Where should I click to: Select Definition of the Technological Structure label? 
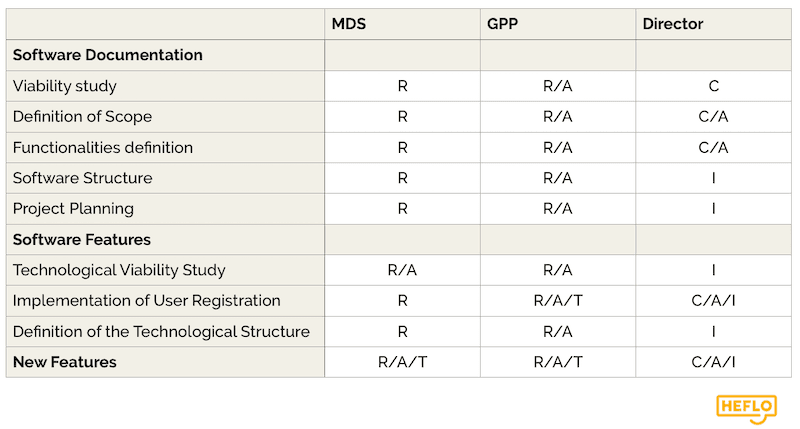(x=161, y=331)
